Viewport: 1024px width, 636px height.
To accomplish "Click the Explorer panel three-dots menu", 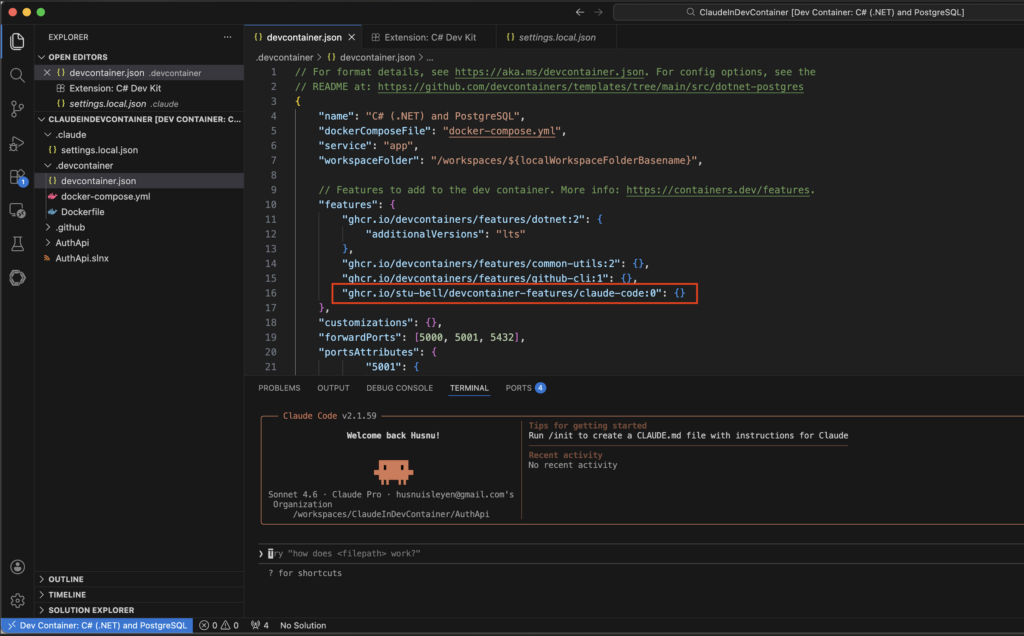I will tap(225, 37).
